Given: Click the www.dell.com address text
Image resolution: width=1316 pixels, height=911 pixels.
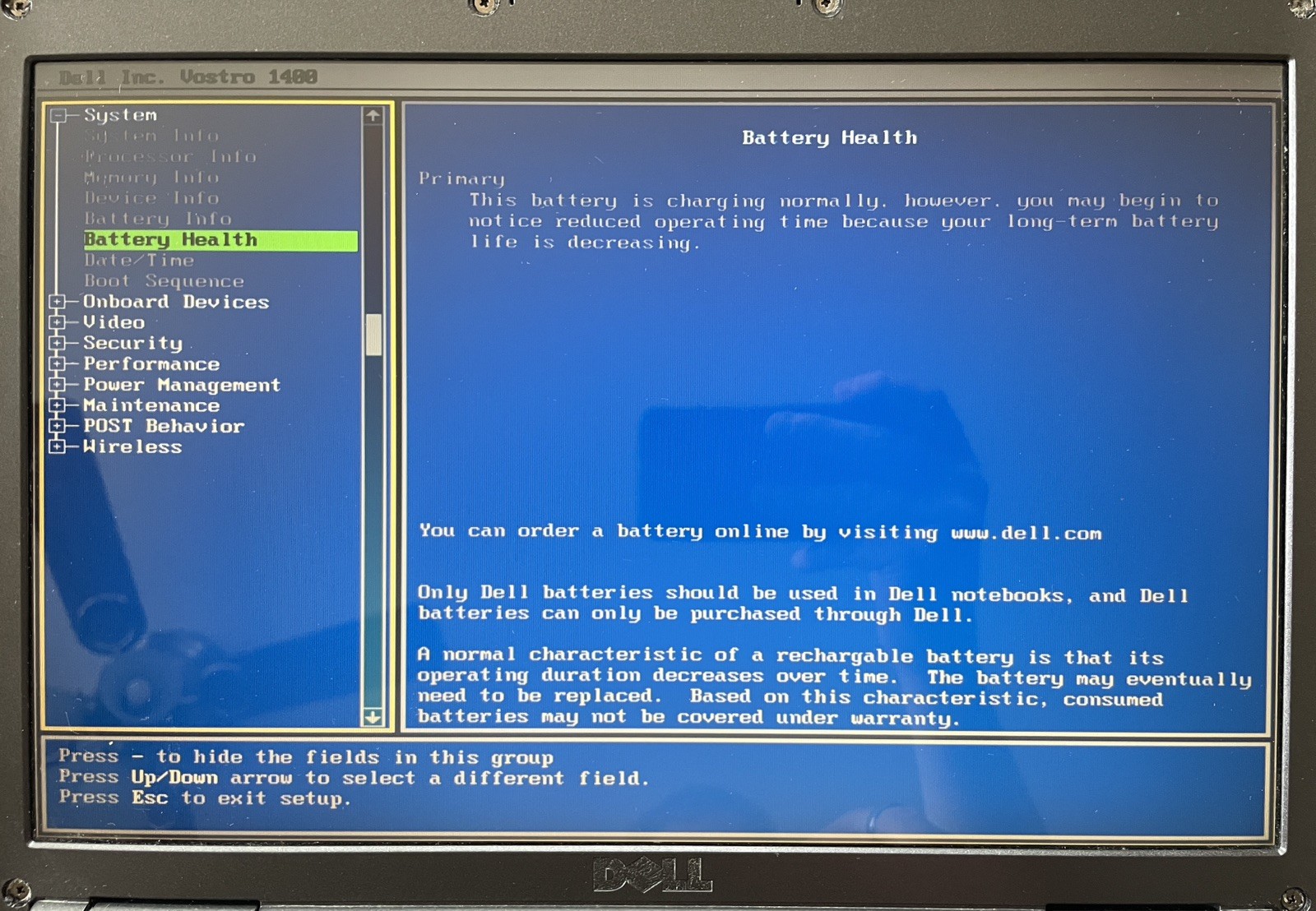Looking at the screenshot, I should tap(1026, 534).
